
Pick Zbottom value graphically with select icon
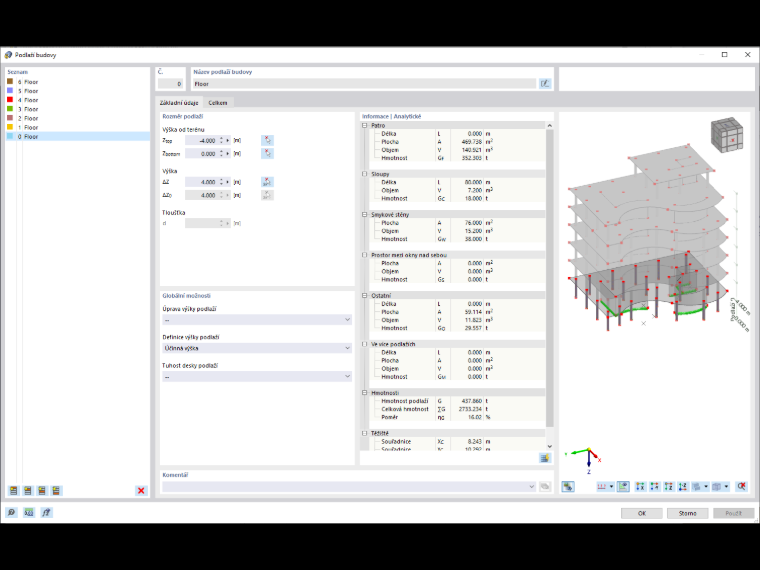tap(267, 153)
